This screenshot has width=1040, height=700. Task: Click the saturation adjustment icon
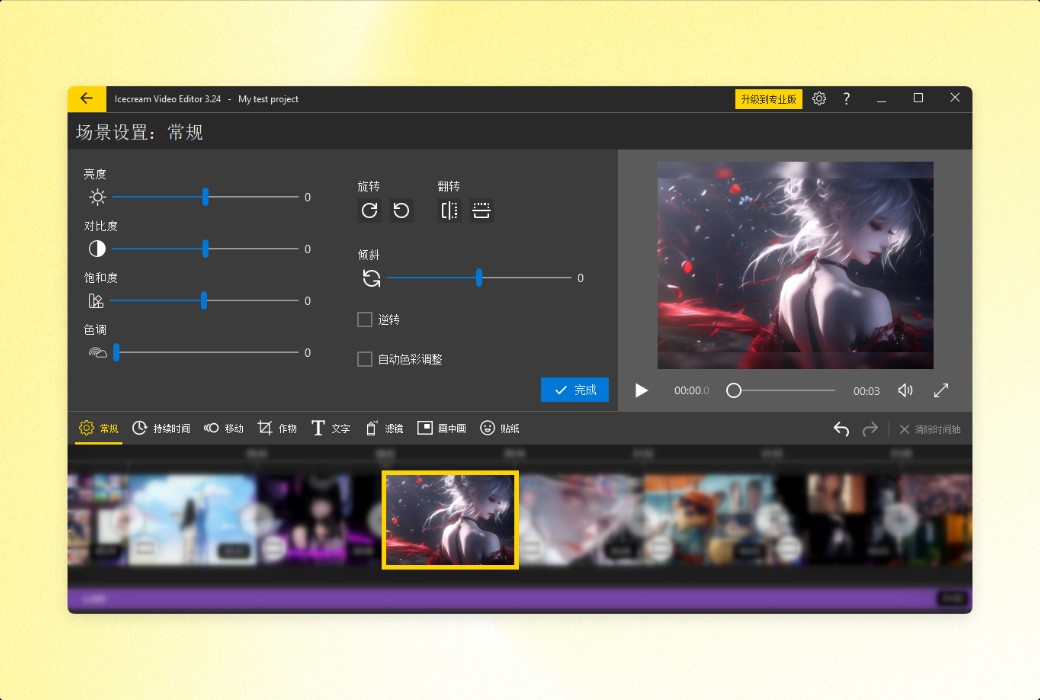[x=96, y=301]
